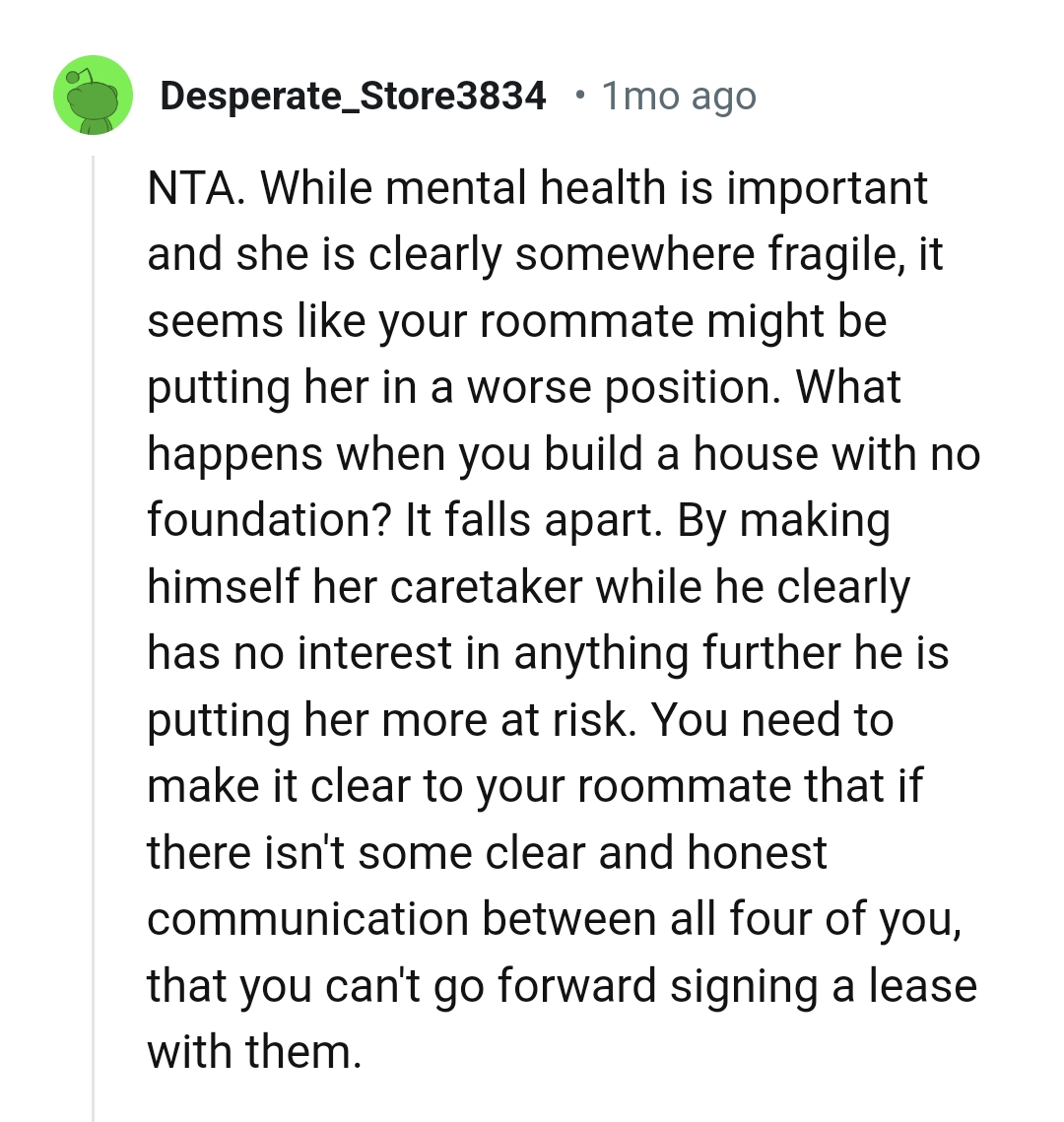Click the "1mo ago" timestamp
The height and width of the screenshot is (1122, 1064).
[678, 96]
